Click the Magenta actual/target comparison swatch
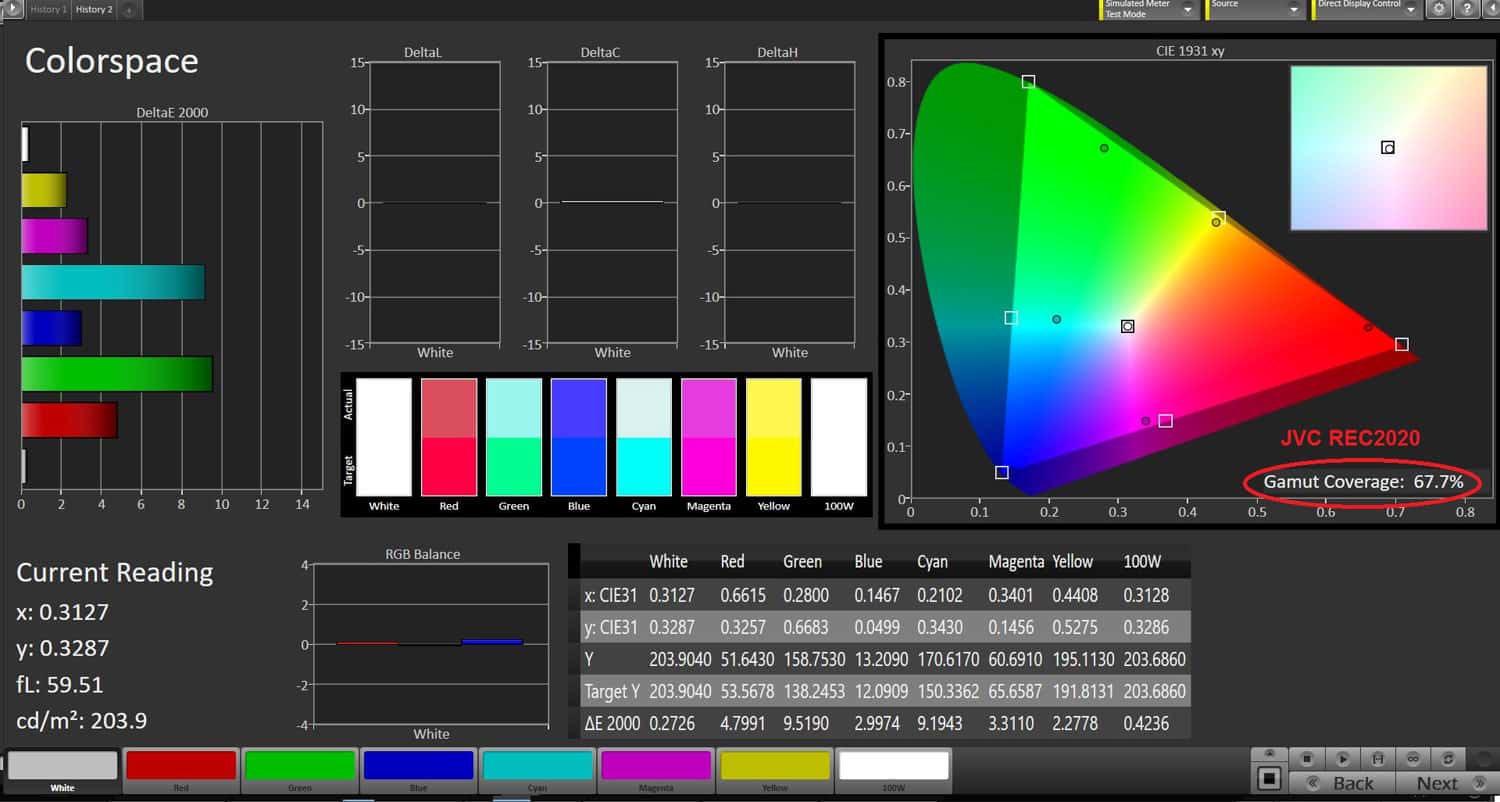The image size is (1500, 802). coord(709,437)
